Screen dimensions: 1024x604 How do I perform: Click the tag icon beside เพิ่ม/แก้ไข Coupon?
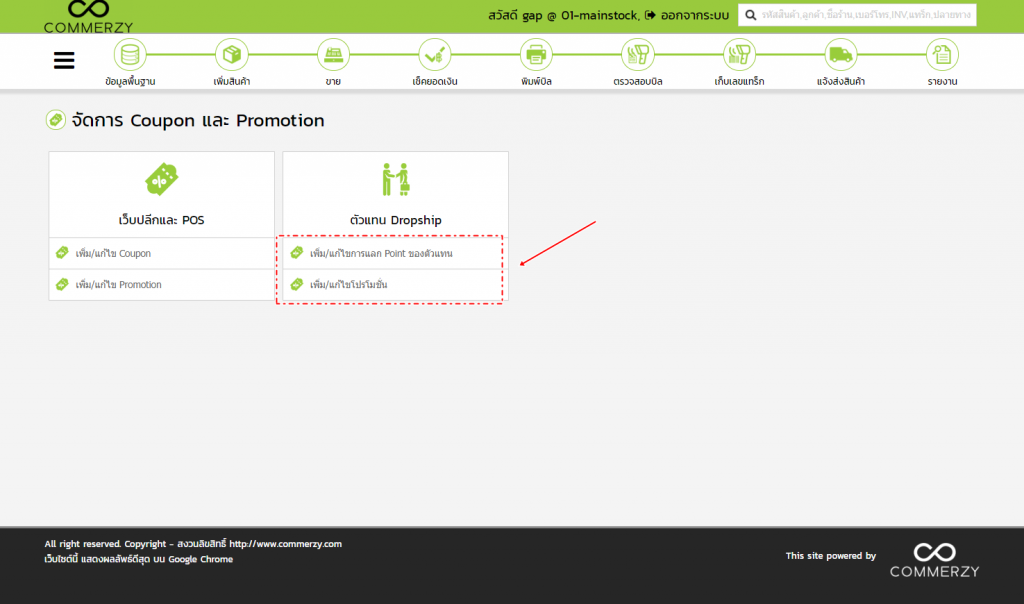click(x=62, y=253)
